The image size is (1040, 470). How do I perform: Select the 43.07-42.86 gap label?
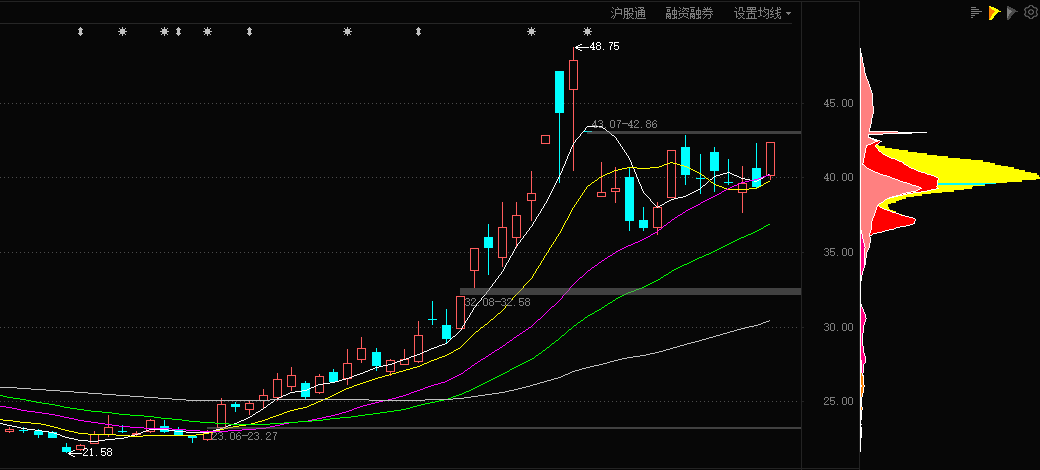point(624,124)
